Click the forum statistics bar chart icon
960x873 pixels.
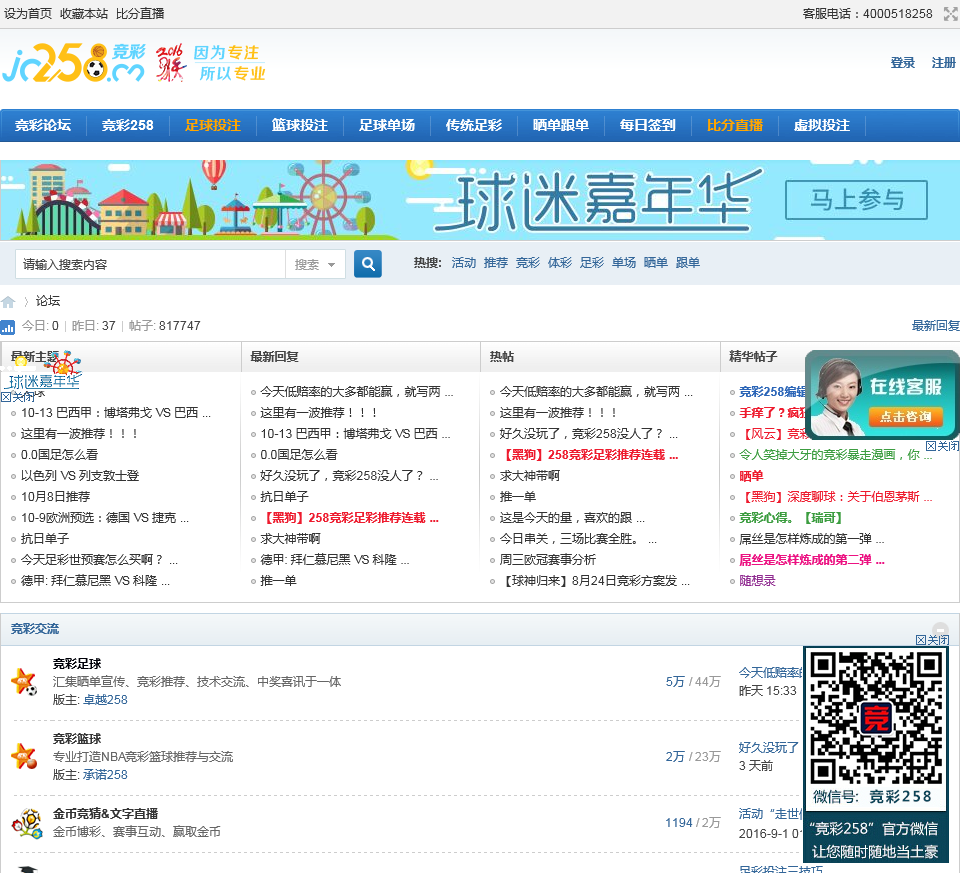tap(8, 326)
